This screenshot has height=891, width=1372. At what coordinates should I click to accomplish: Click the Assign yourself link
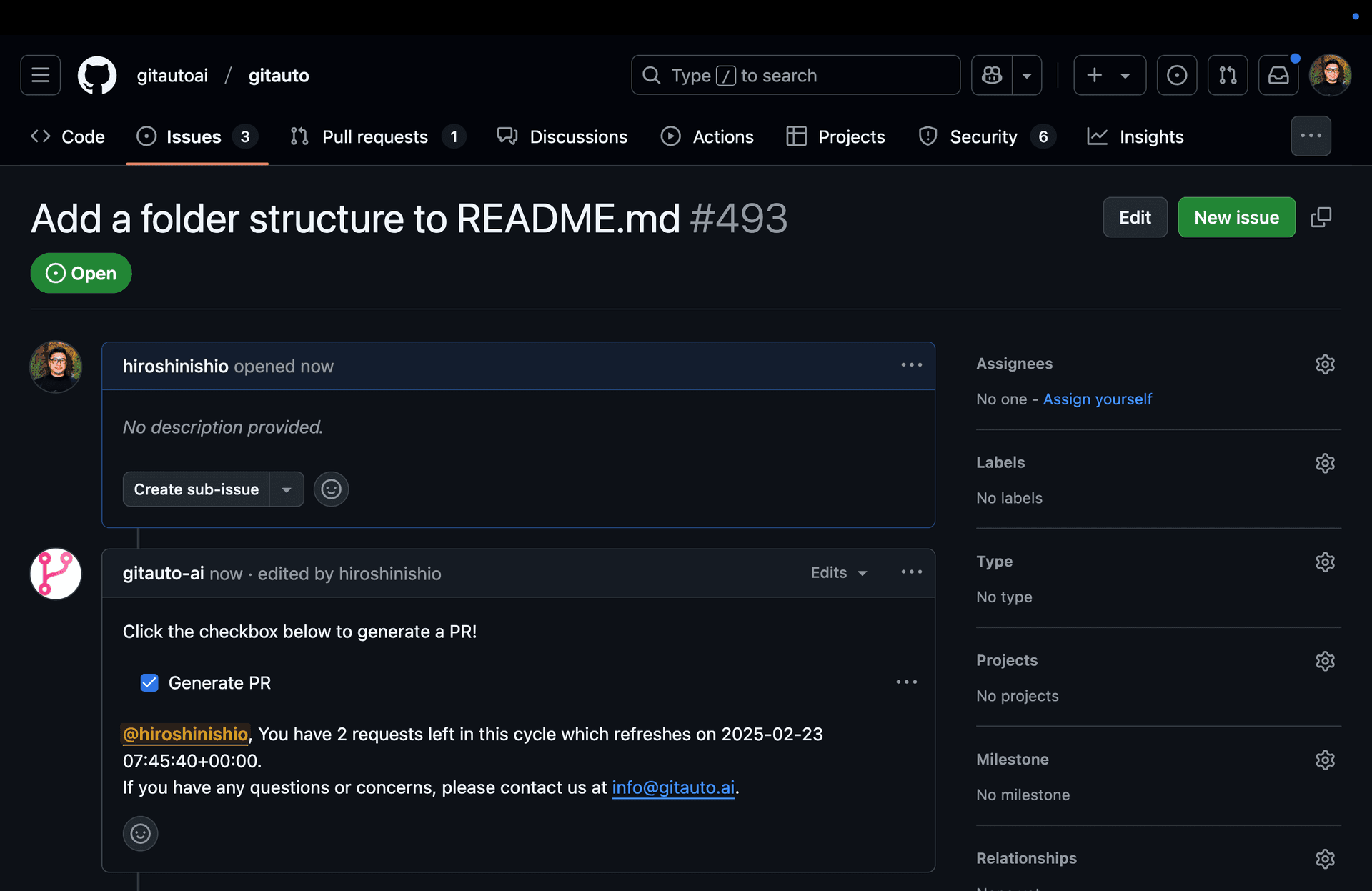click(1097, 399)
